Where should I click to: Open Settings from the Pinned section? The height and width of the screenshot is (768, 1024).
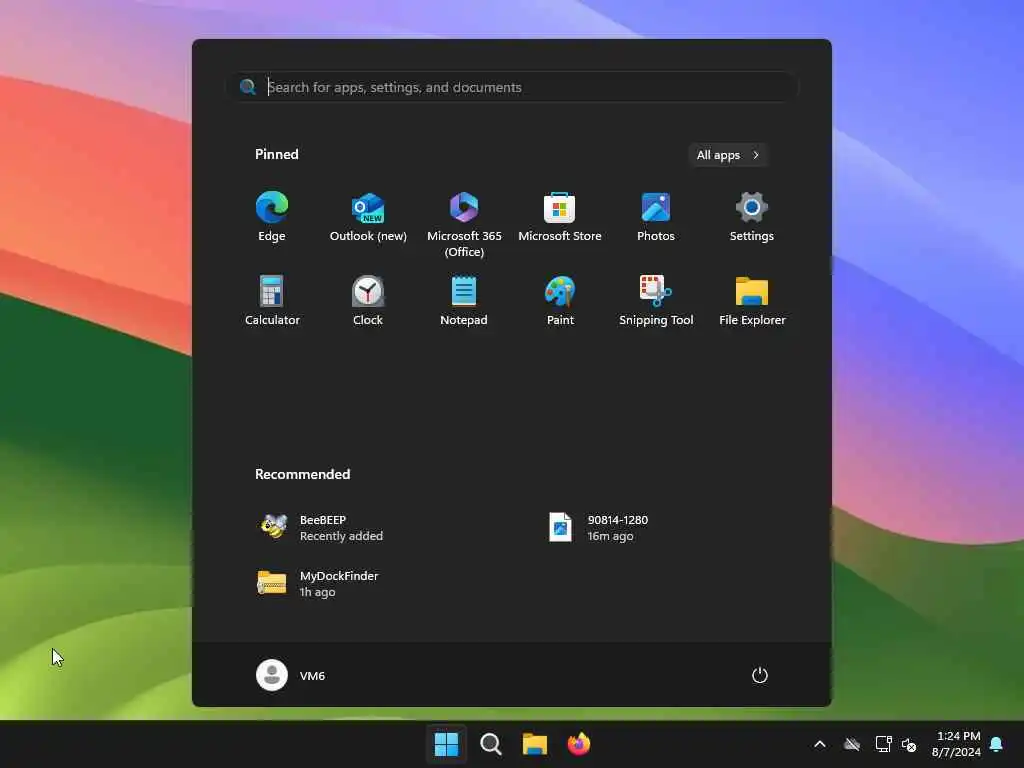[x=752, y=217]
